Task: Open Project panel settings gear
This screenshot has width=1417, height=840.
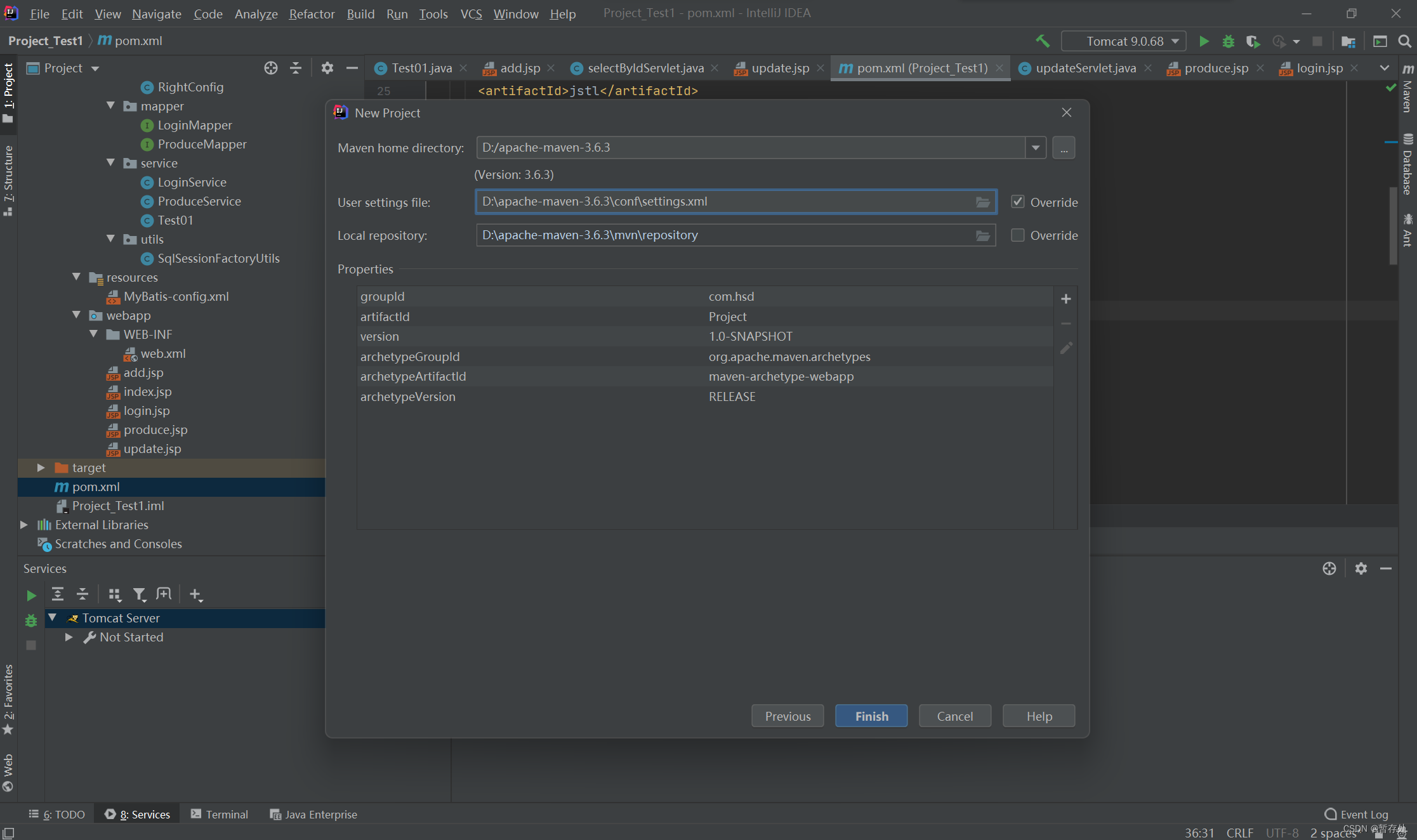Action: coord(327,68)
